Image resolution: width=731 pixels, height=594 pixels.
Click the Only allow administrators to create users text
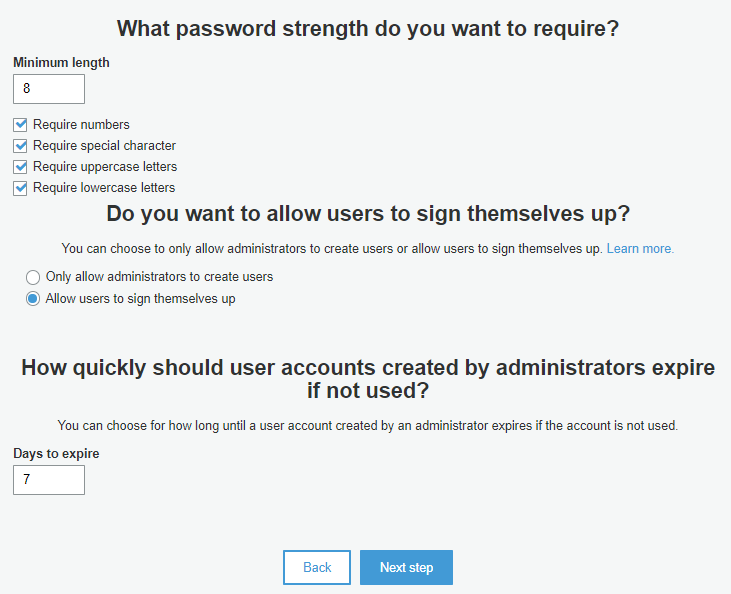(x=159, y=277)
